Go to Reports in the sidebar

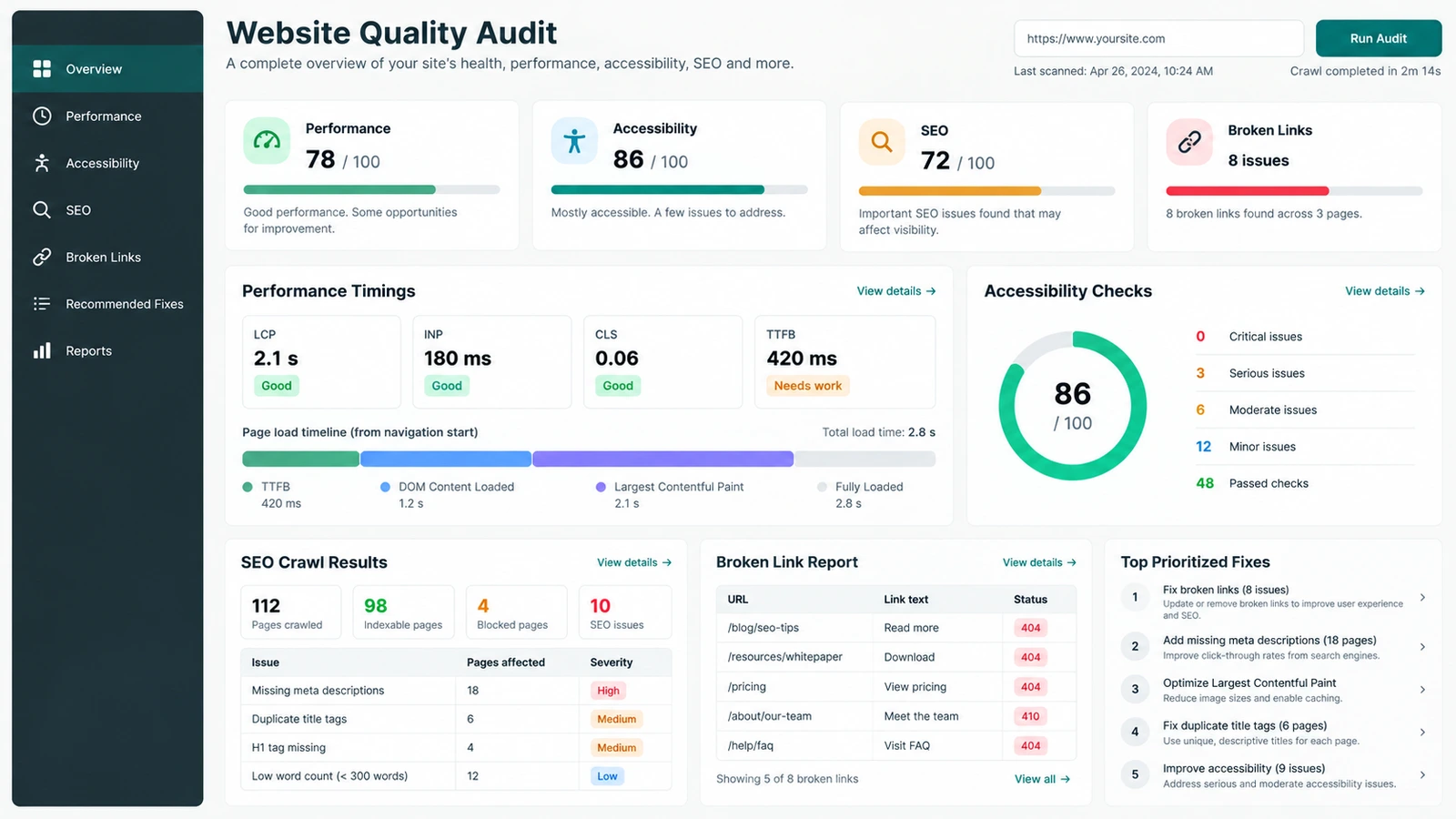(x=107, y=351)
